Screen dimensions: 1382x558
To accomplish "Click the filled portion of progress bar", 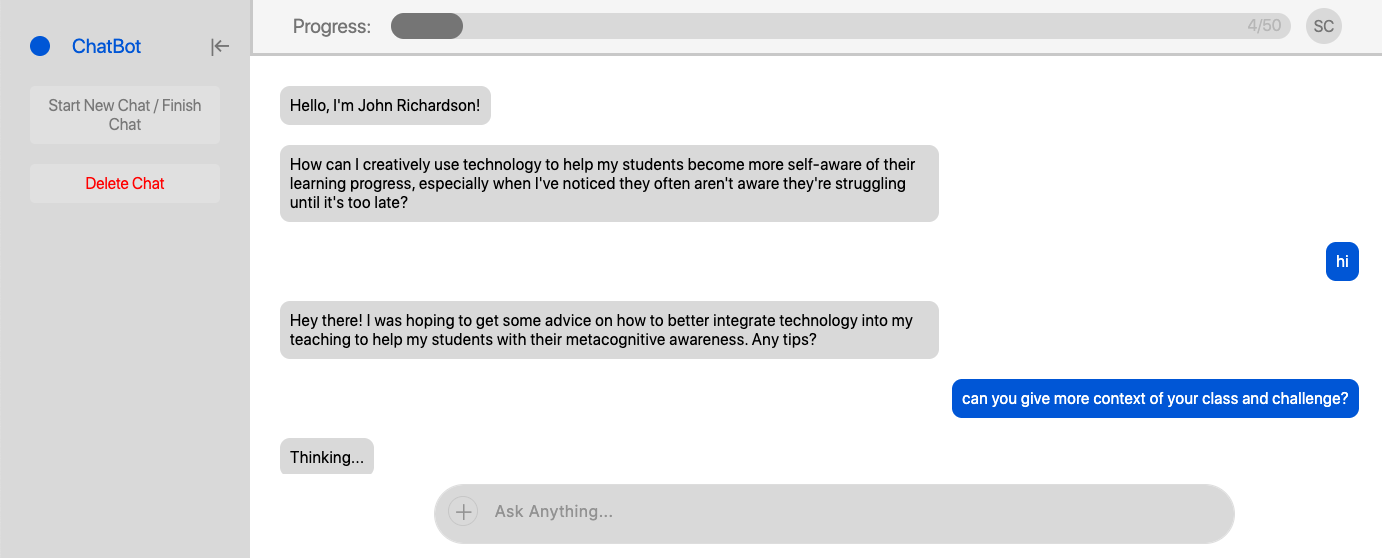I will (427, 26).
